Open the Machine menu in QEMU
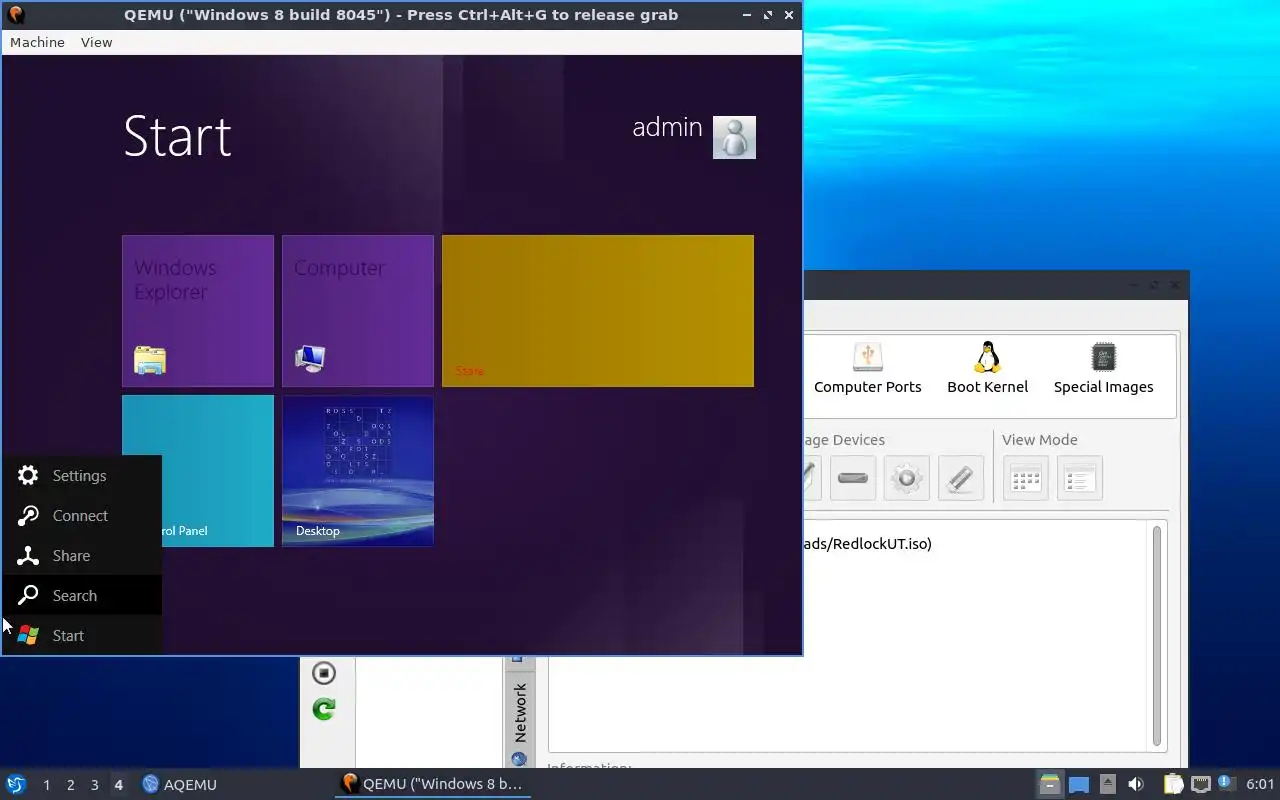Screen dimensions: 1280x800 pos(37,42)
